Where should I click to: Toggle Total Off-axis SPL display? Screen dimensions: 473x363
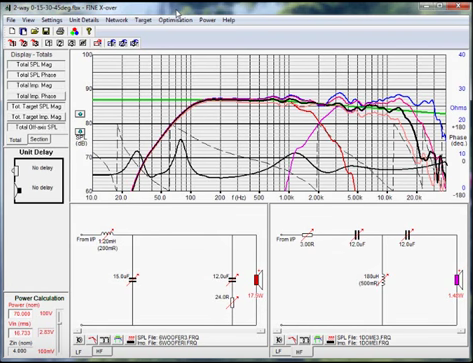36,127
